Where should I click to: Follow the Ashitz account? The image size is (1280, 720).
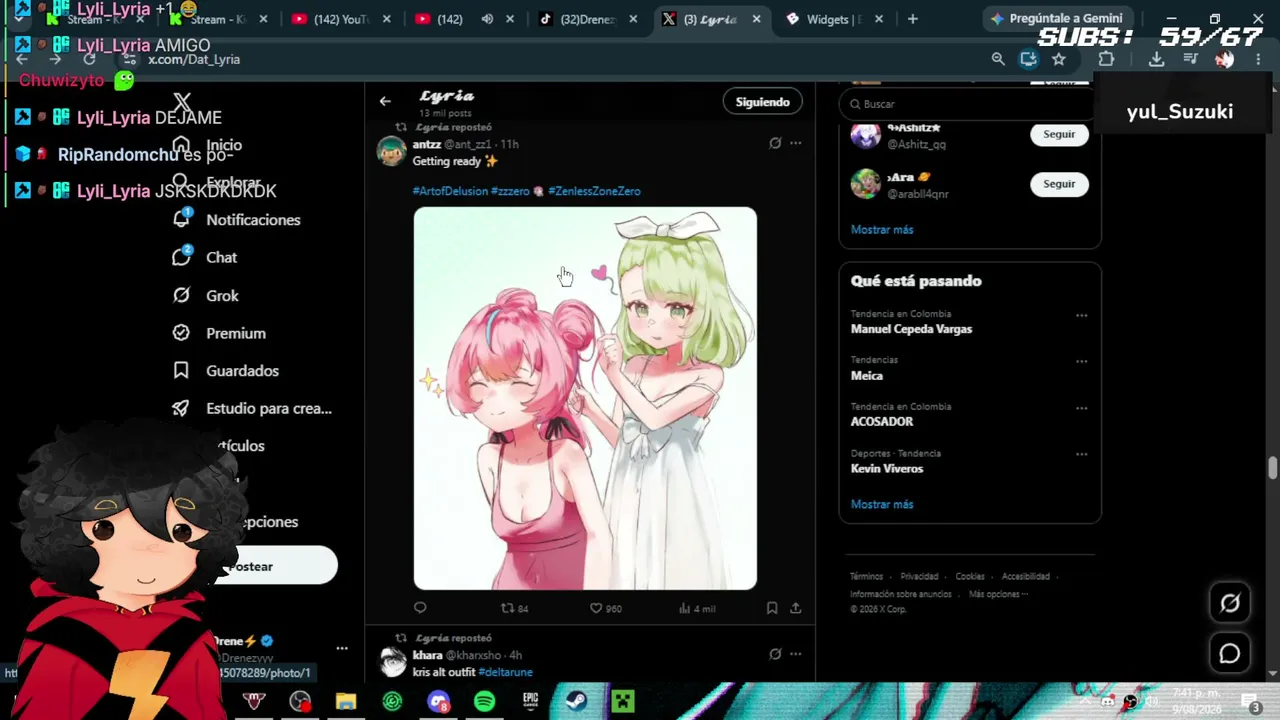[x=1059, y=134]
